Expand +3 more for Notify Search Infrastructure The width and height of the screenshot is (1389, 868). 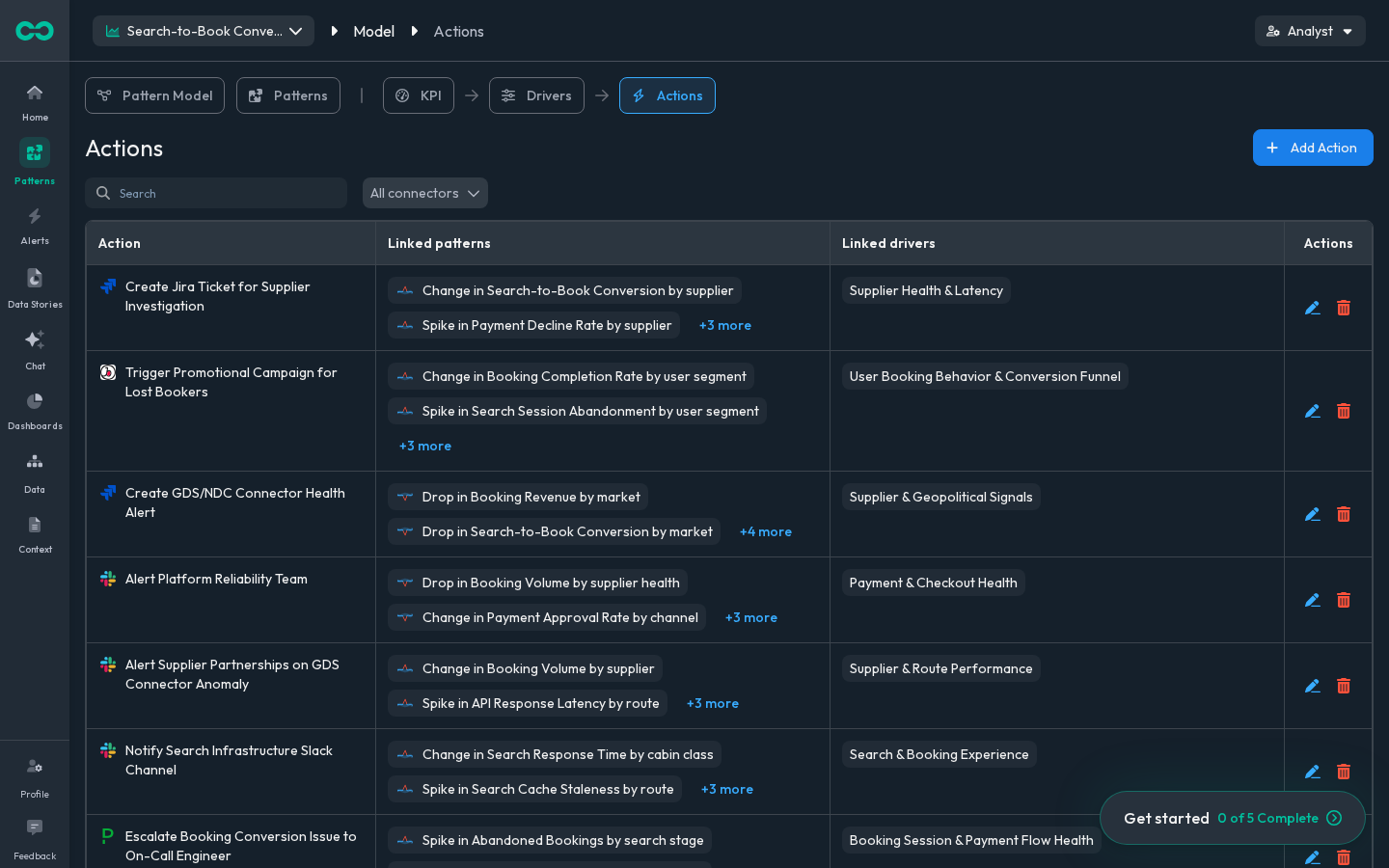(x=727, y=789)
